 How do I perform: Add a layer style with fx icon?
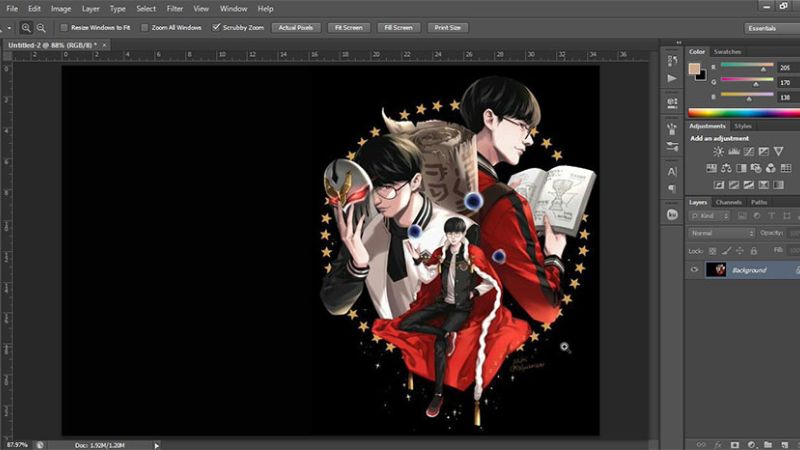pos(718,445)
